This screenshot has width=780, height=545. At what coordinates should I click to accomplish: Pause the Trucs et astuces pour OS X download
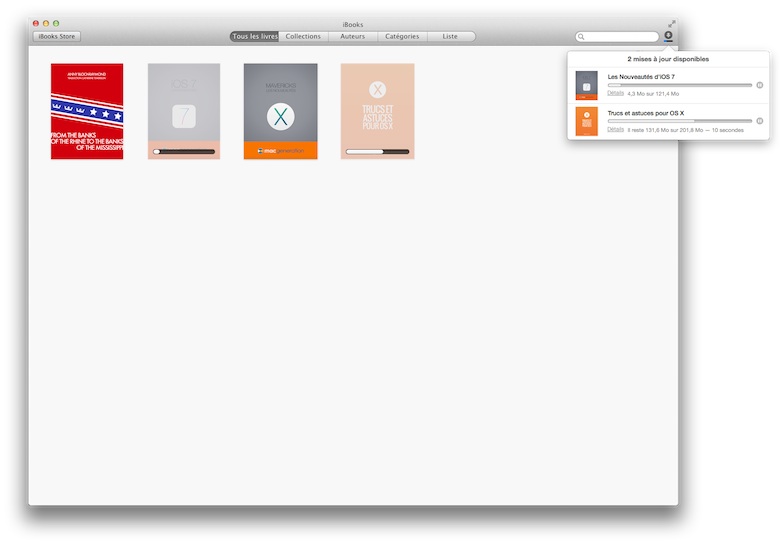(x=760, y=121)
